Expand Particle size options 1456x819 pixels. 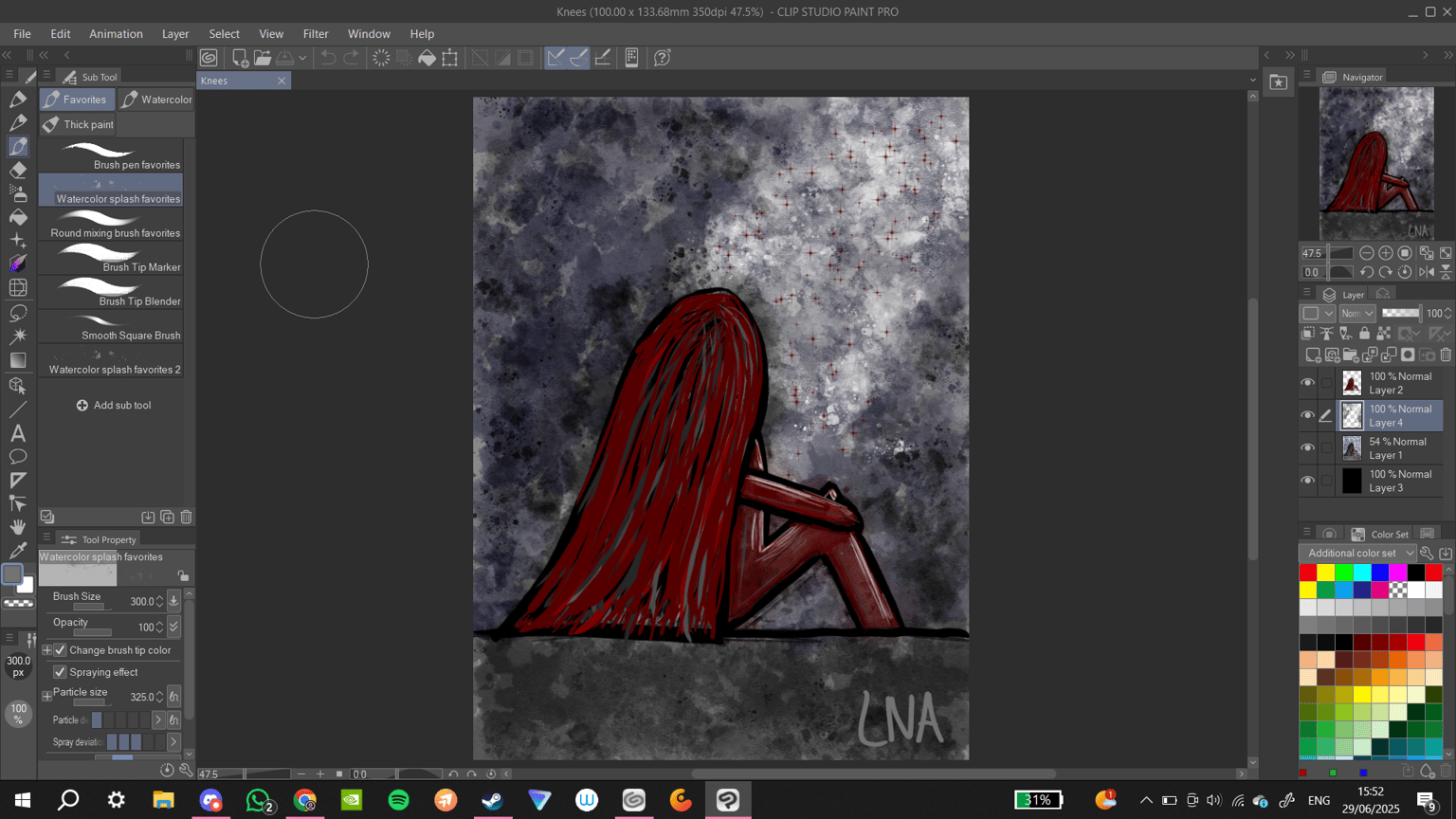pyautogui.click(x=46, y=696)
